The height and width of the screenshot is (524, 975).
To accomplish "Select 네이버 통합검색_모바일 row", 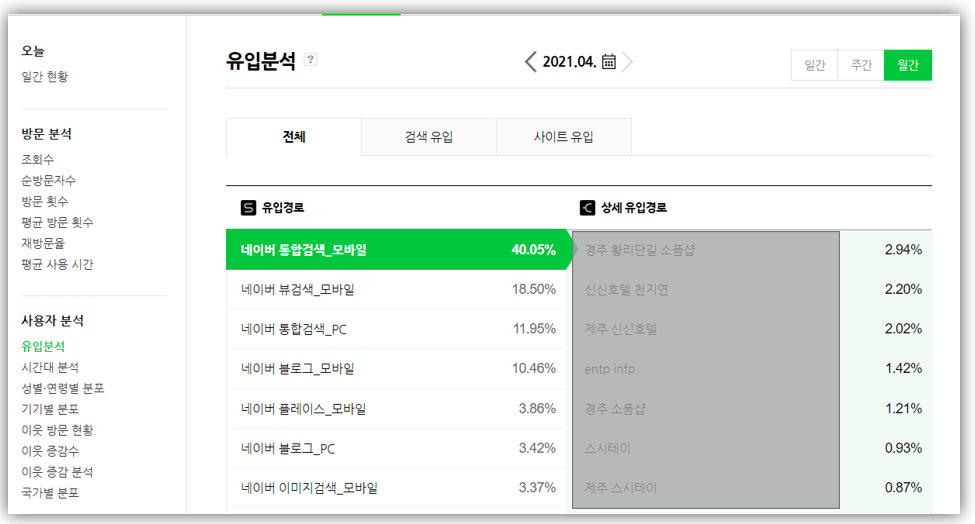I will pos(398,249).
